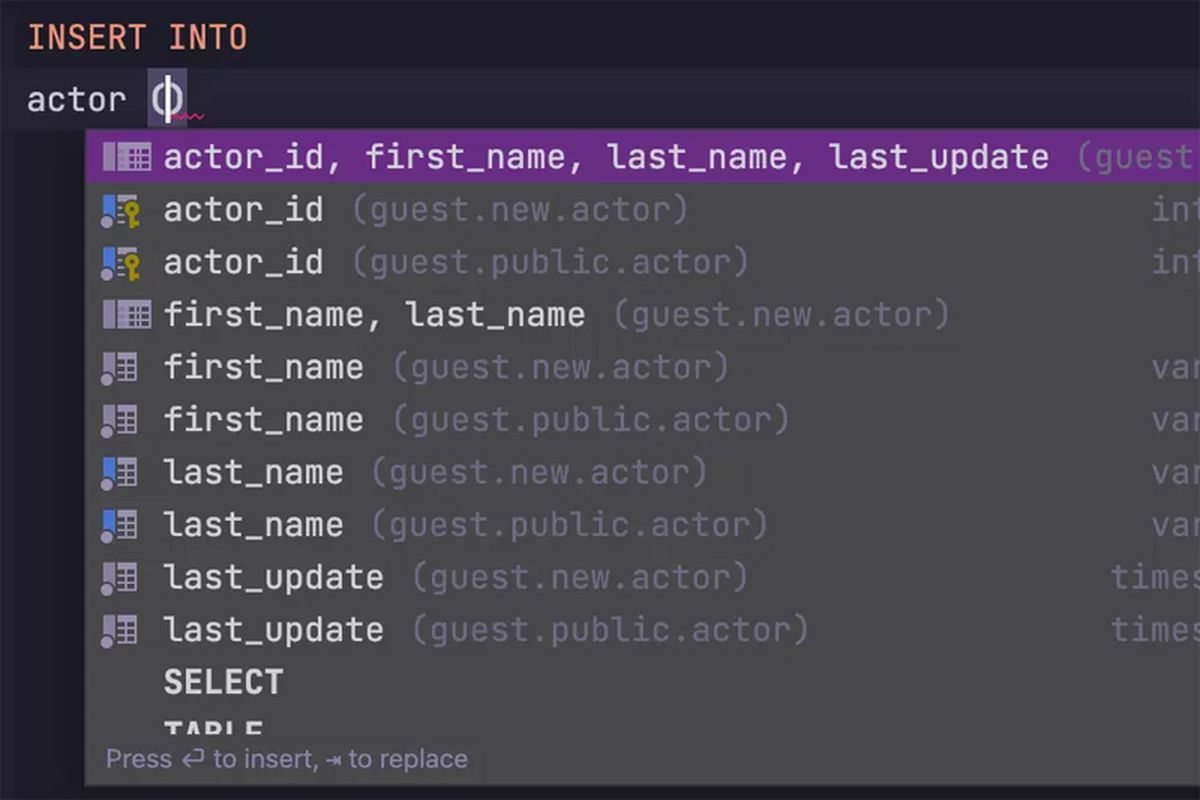Click the INSERT INTO keyword in the editor
The width and height of the screenshot is (1200, 800).
click(137, 38)
